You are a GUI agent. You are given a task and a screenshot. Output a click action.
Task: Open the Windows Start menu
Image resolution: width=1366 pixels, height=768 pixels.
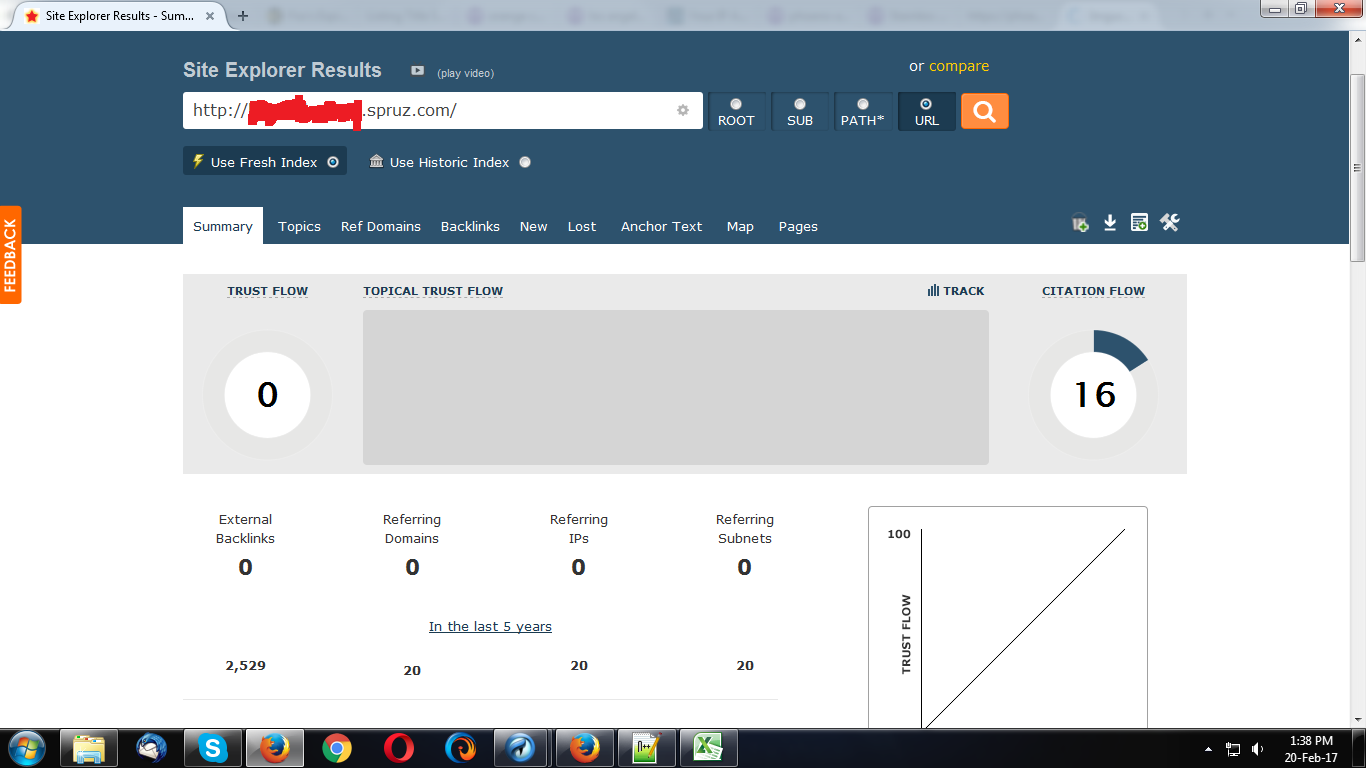(26, 748)
